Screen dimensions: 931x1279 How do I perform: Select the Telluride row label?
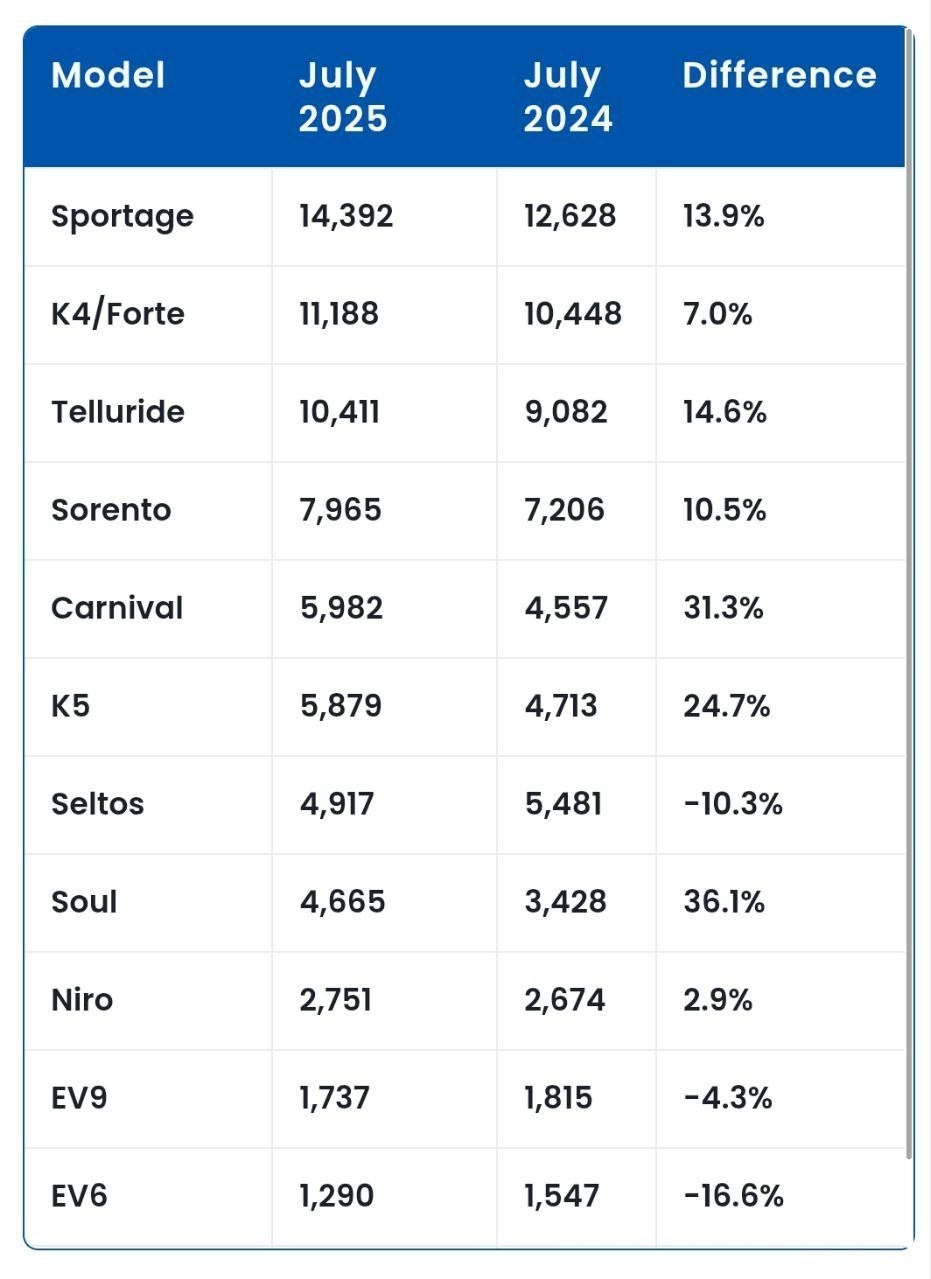(118, 412)
